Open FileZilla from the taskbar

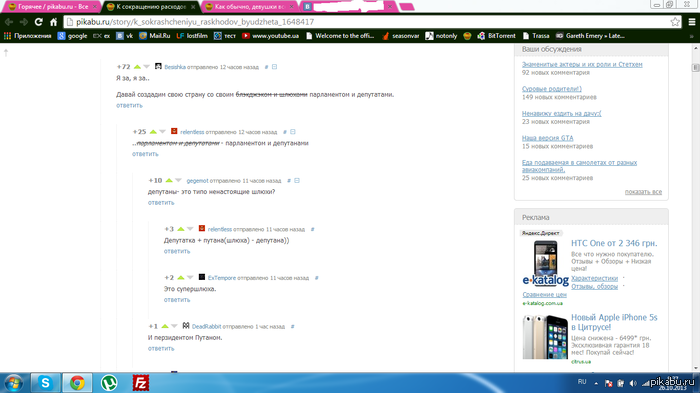coord(141,383)
